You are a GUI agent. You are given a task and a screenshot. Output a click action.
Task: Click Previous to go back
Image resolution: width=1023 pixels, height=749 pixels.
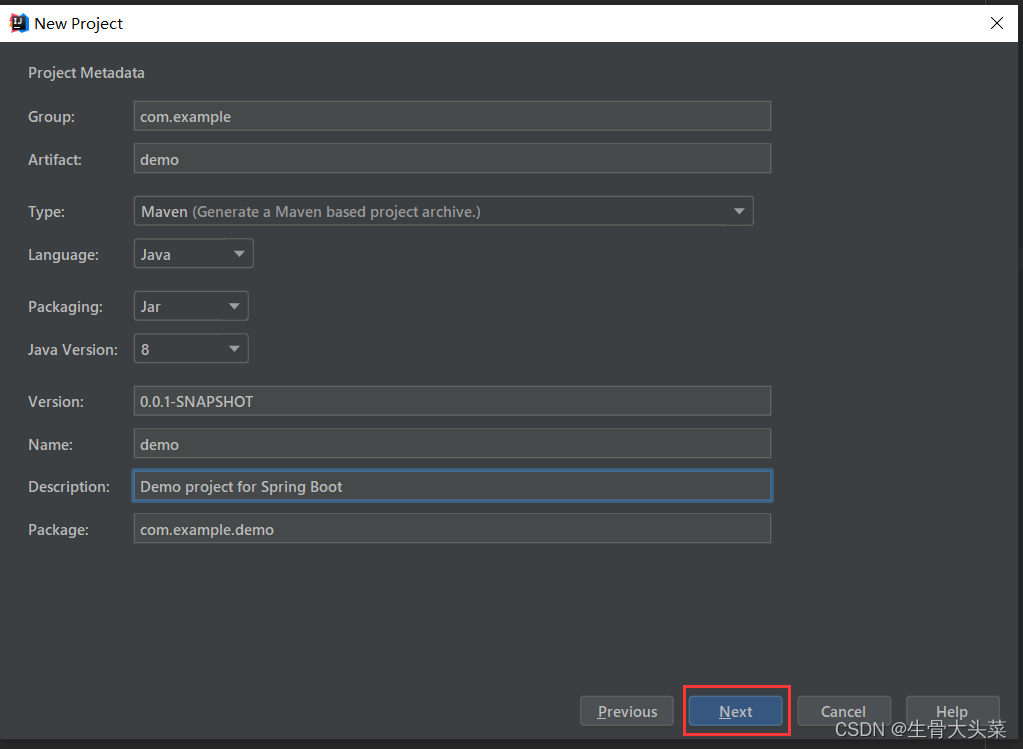[x=626, y=710]
